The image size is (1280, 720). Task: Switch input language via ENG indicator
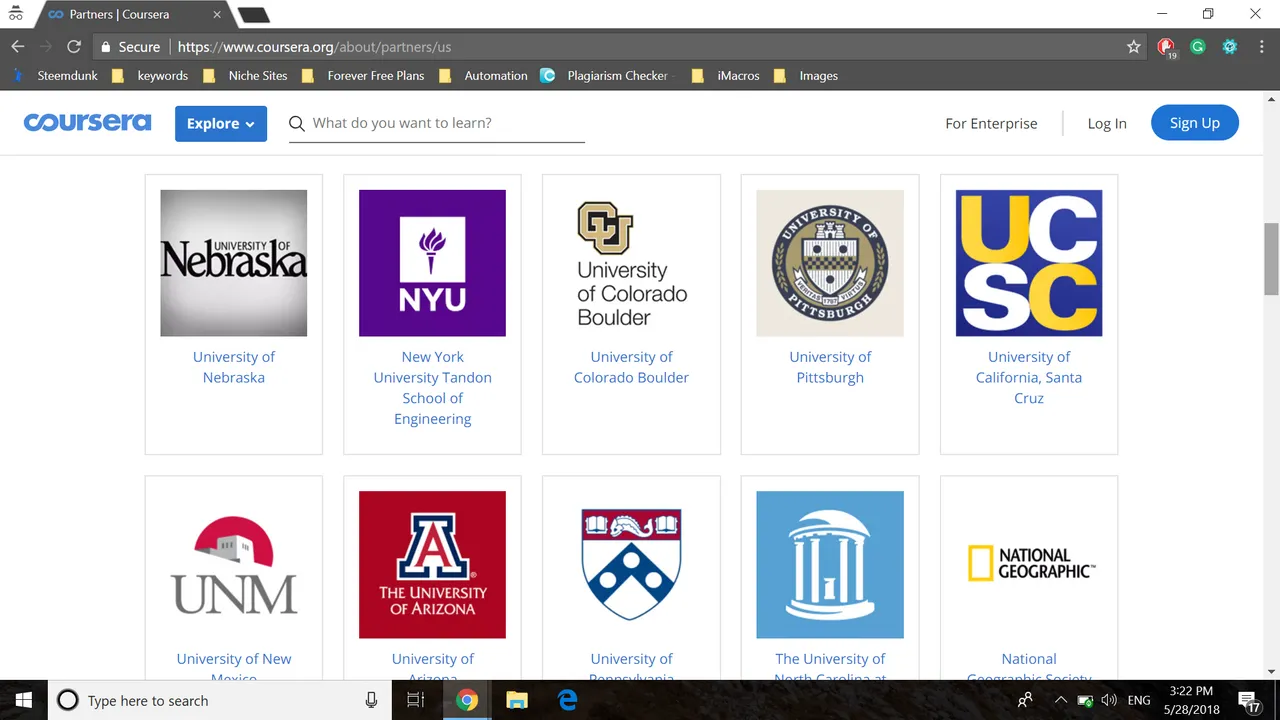point(1139,701)
